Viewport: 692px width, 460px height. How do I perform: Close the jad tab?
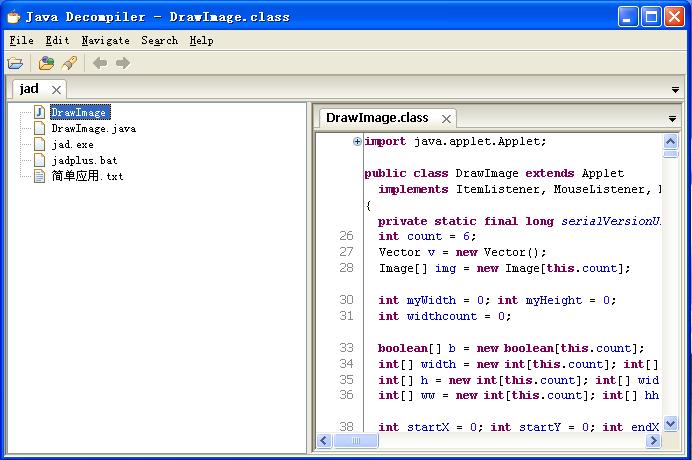56,89
